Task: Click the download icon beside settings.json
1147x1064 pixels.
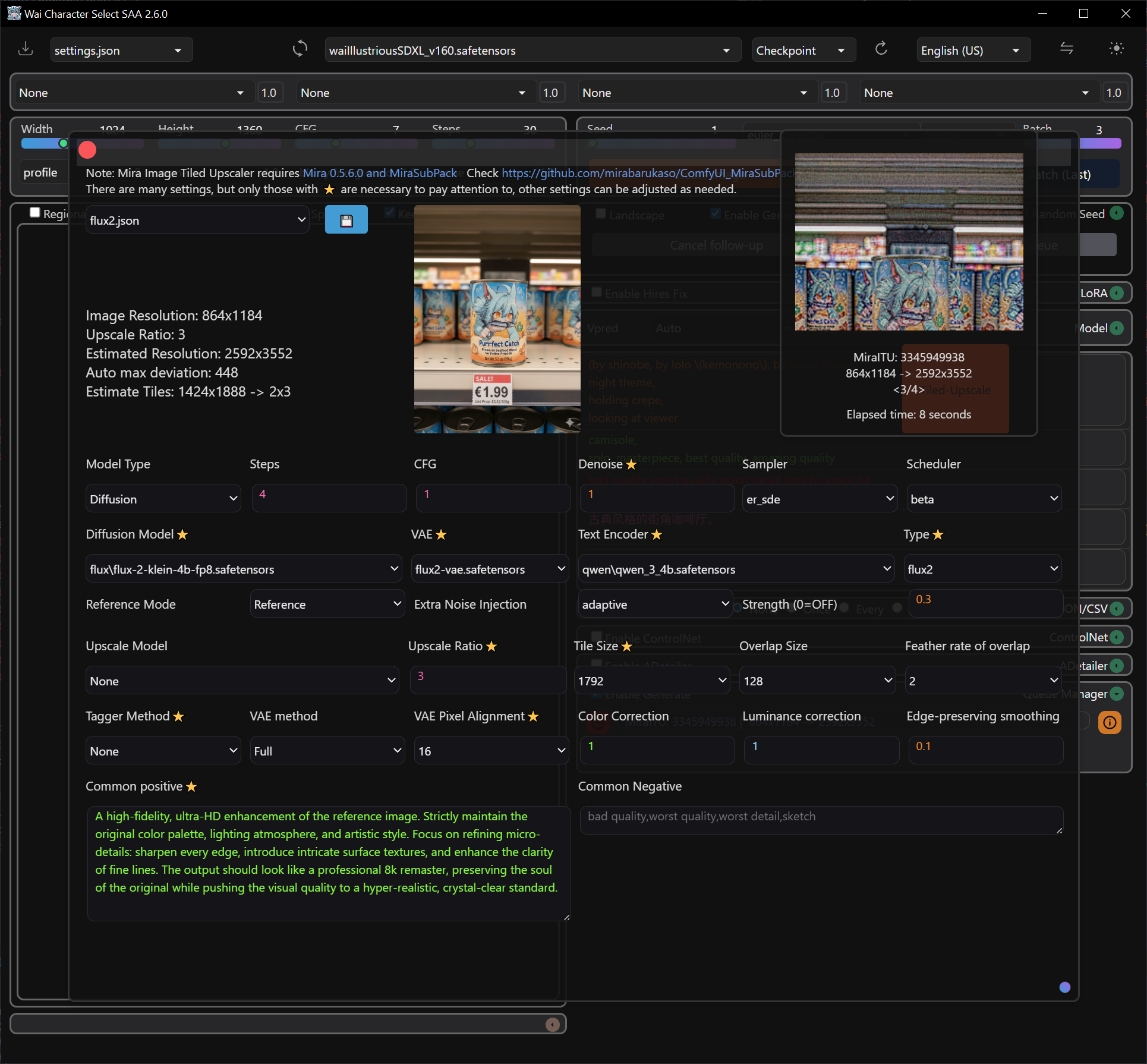Action: (26, 49)
